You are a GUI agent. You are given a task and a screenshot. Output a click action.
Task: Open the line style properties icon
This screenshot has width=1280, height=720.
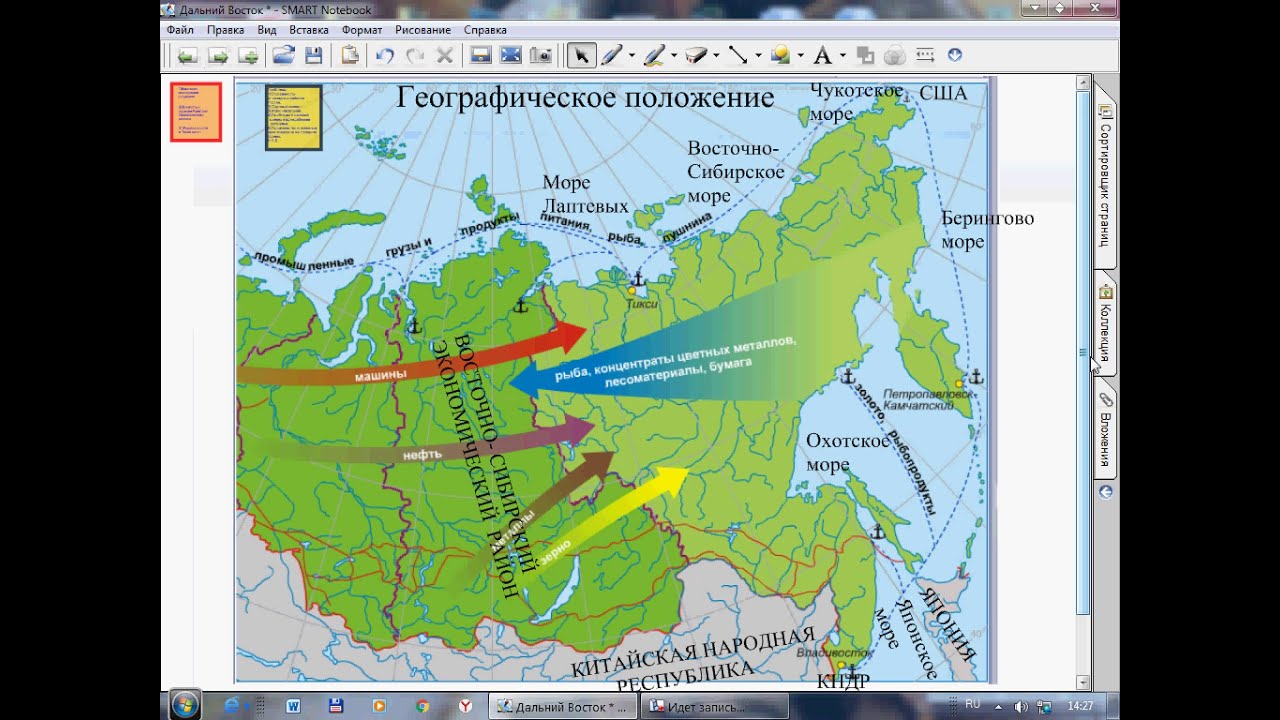tap(926, 56)
